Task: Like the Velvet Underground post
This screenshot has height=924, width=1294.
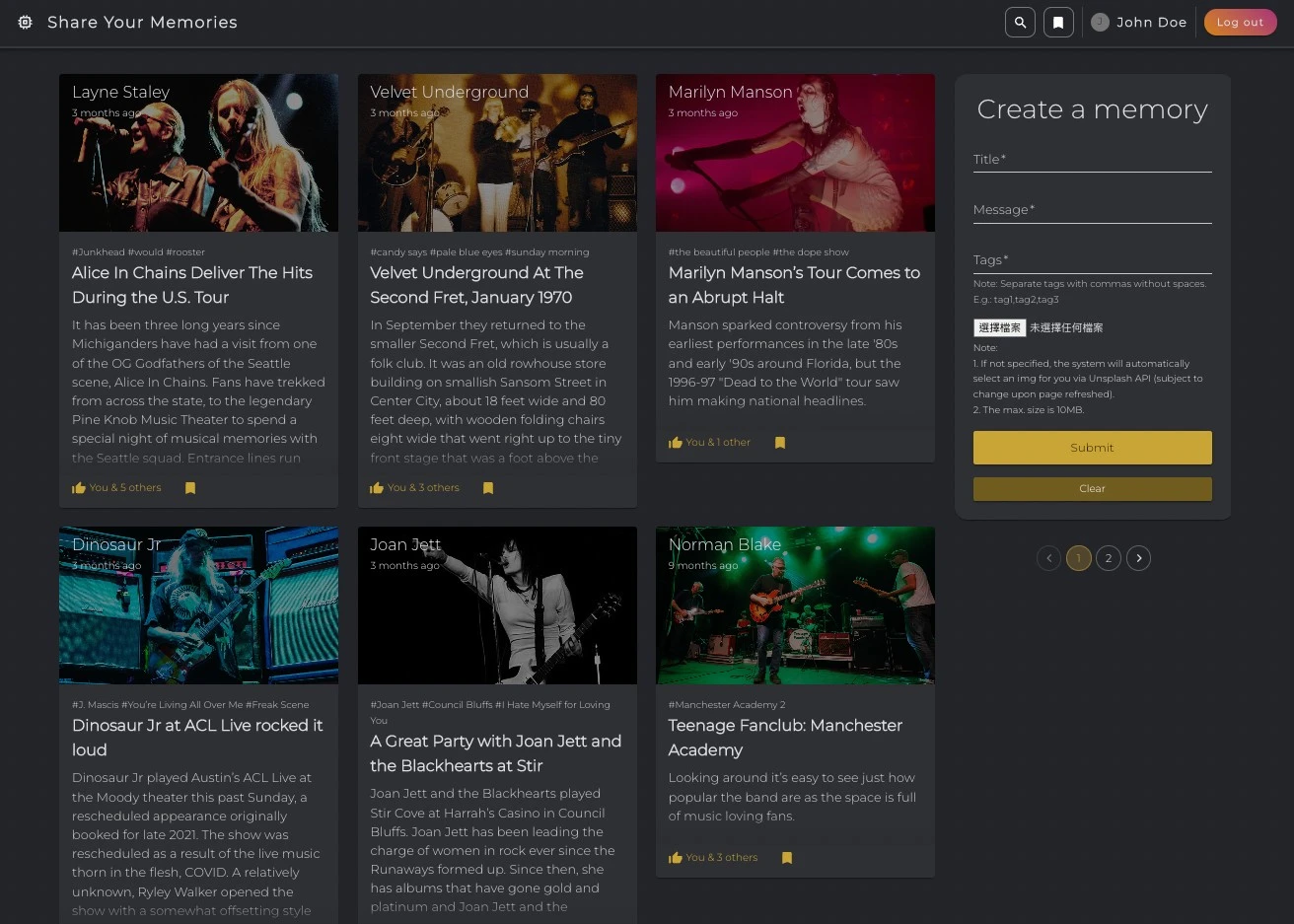Action: point(377,487)
